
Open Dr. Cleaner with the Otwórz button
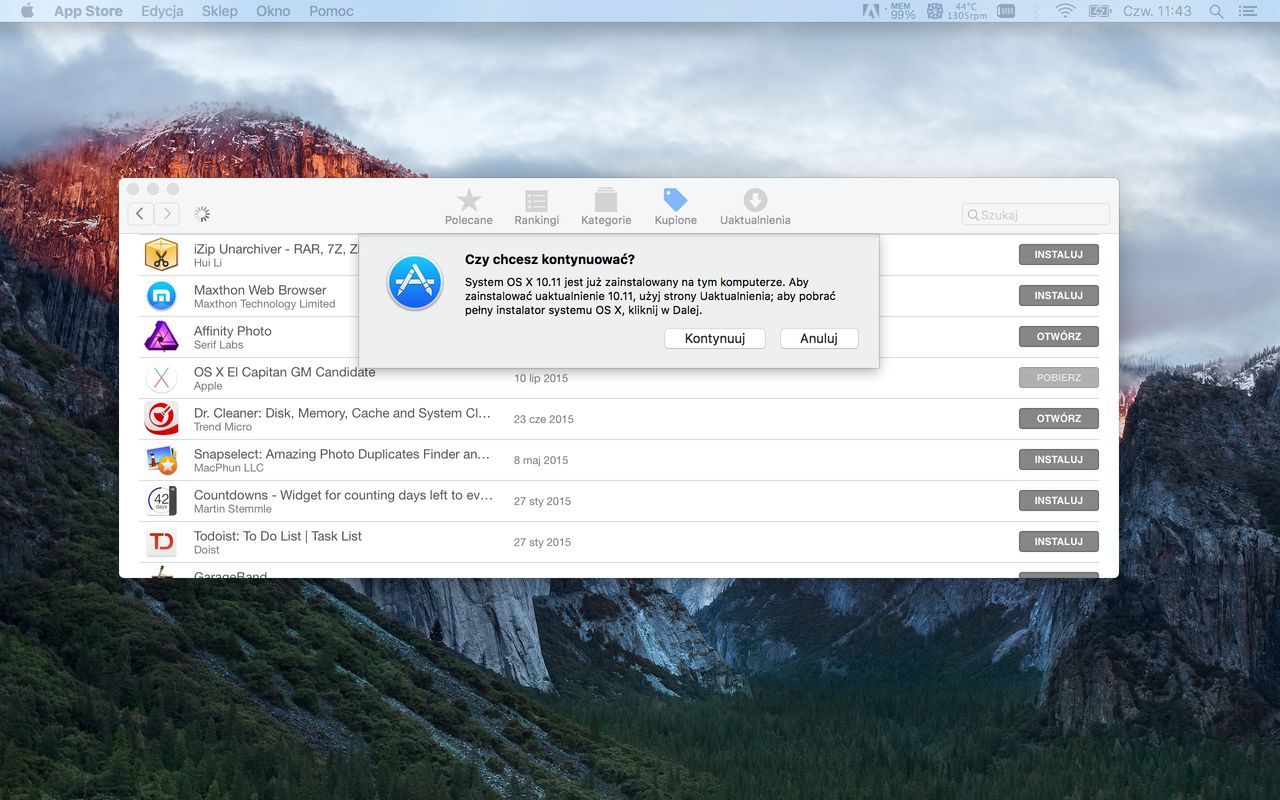tap(1059, 419)
